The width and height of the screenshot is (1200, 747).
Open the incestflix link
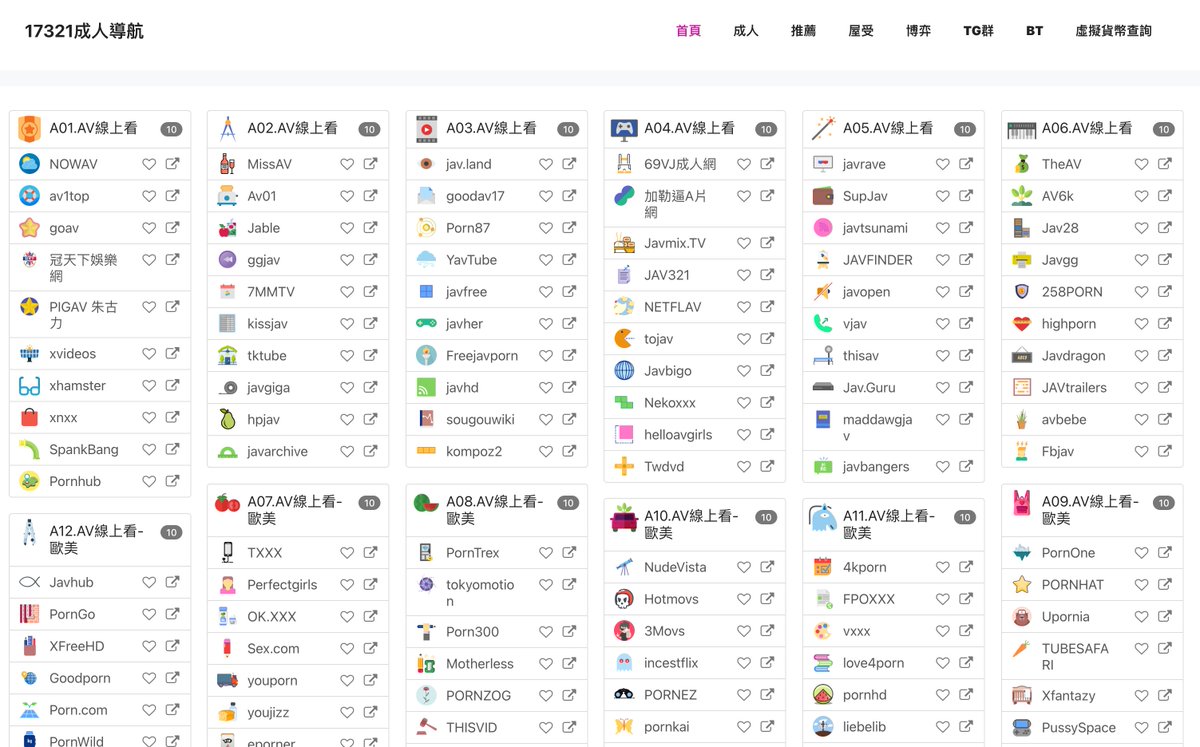click(671, 663)
